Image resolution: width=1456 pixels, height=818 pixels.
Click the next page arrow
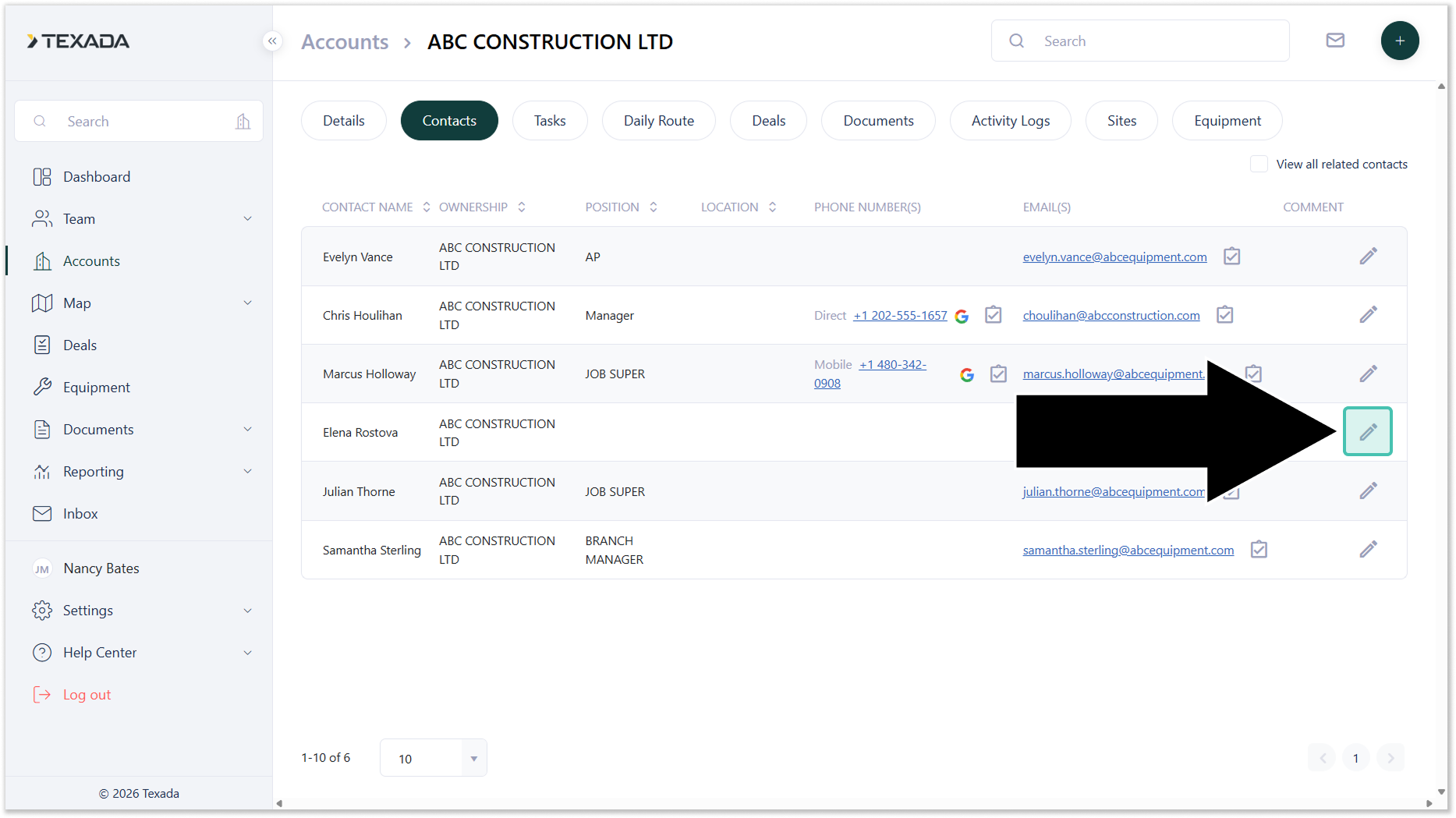(x=1390, y=758)
